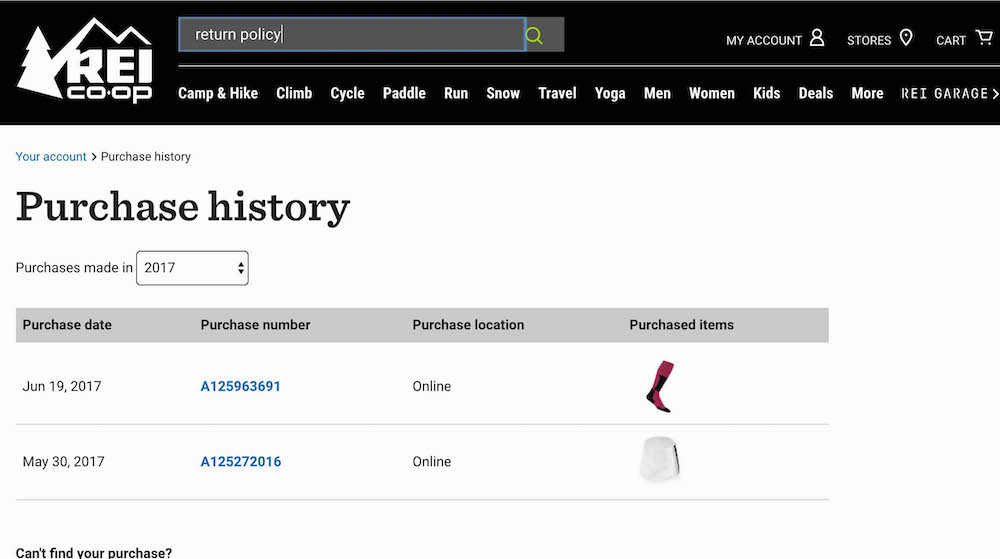Open purchase number A125963691

coord(240,386)
